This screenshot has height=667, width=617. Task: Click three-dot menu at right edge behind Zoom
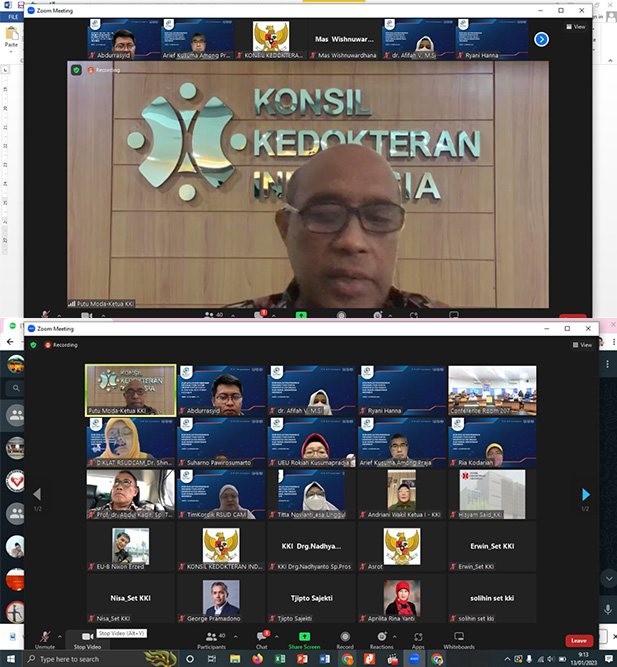[x=608, y=364]
